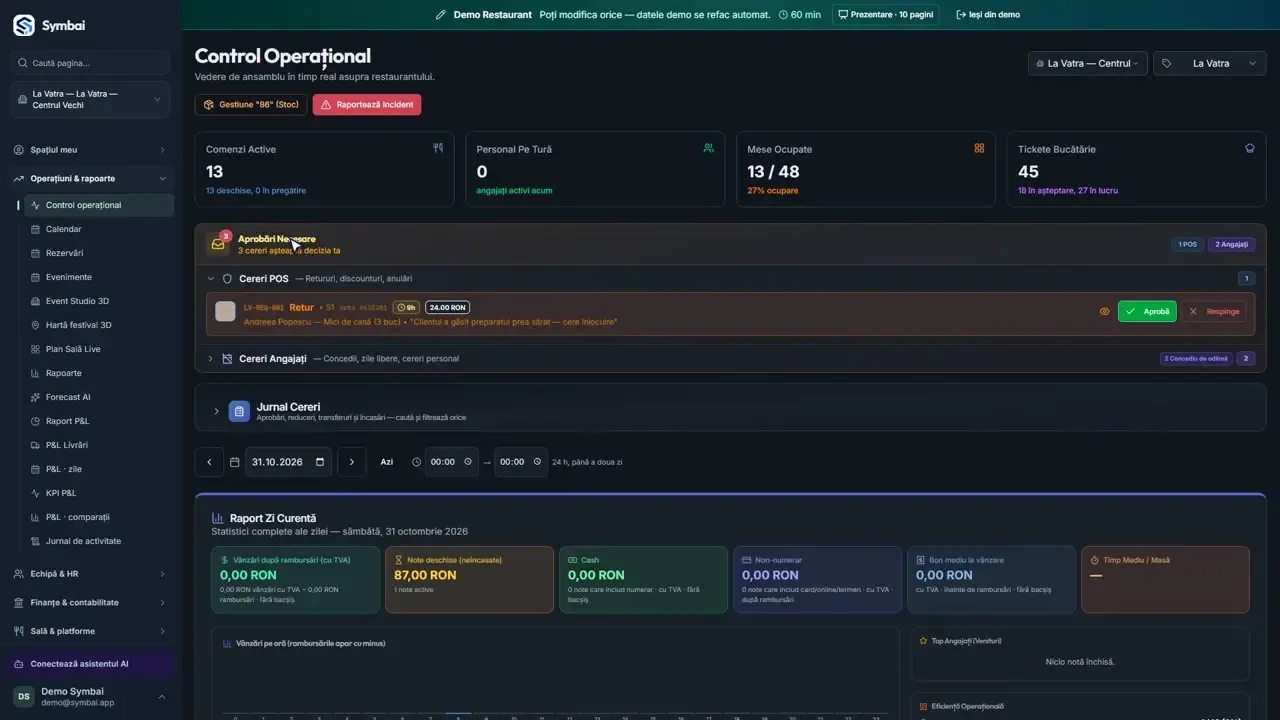Click the Raportează Incident button

point(367,105)
